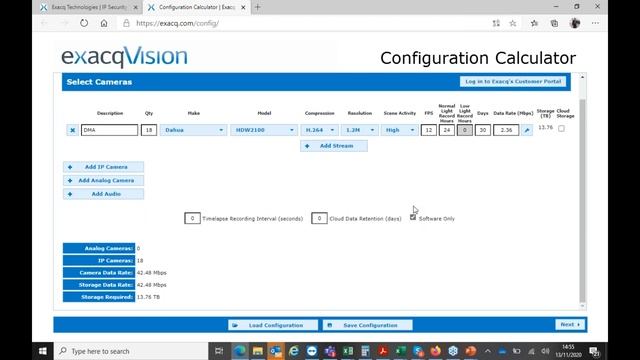Click the Timelapse Recording Interval field
Viewport: 640px width, 360px height.
192,218
